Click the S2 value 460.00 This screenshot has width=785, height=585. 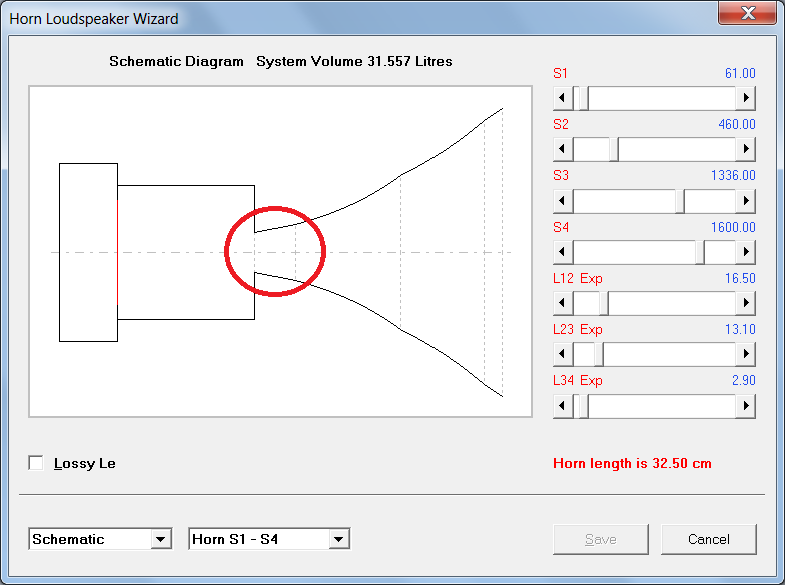point(737,125)
